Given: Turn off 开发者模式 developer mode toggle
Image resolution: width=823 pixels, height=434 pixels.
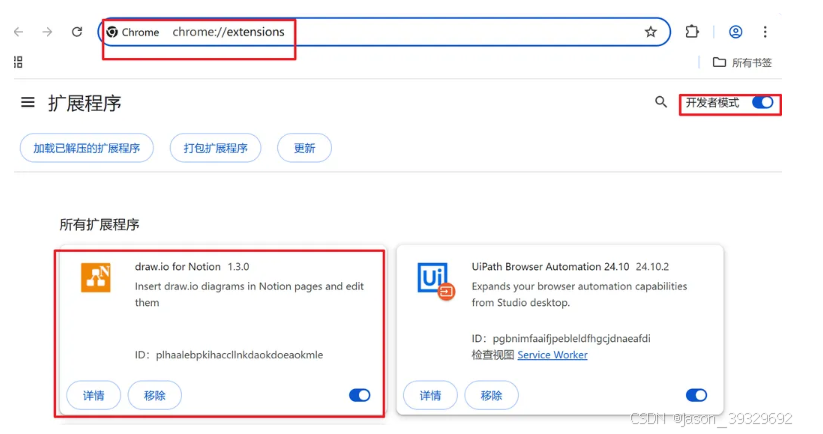Looking at the screenshot, I should tap(763, 102).
